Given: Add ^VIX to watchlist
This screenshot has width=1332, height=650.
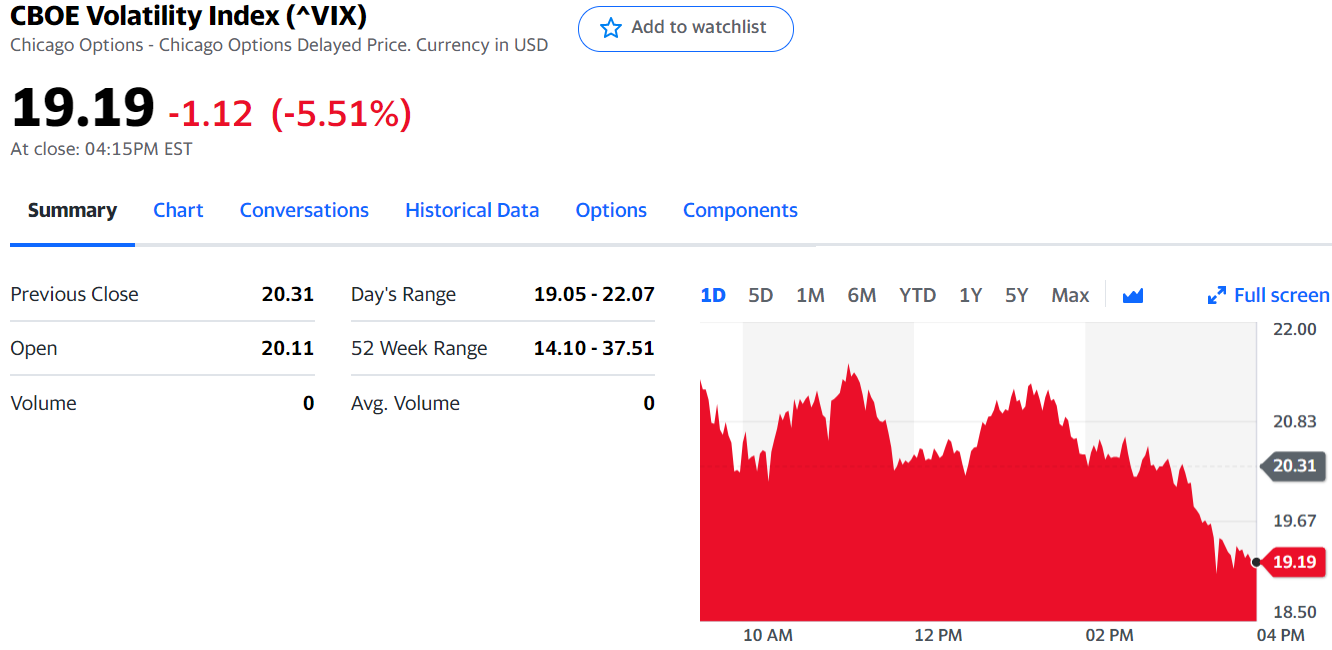Looking at the screenshot, I should pyautogui.click(x=686, y=28).
